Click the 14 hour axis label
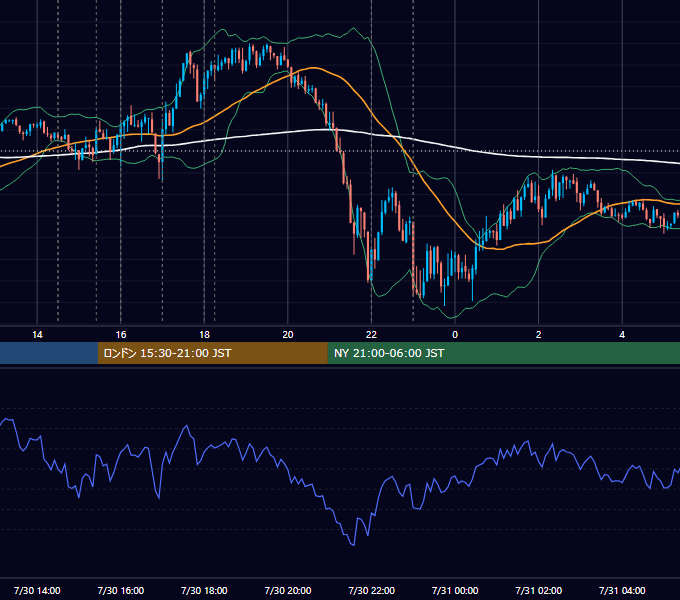The height and width of the screenshot is (600, 680). [x=37, y=335]
